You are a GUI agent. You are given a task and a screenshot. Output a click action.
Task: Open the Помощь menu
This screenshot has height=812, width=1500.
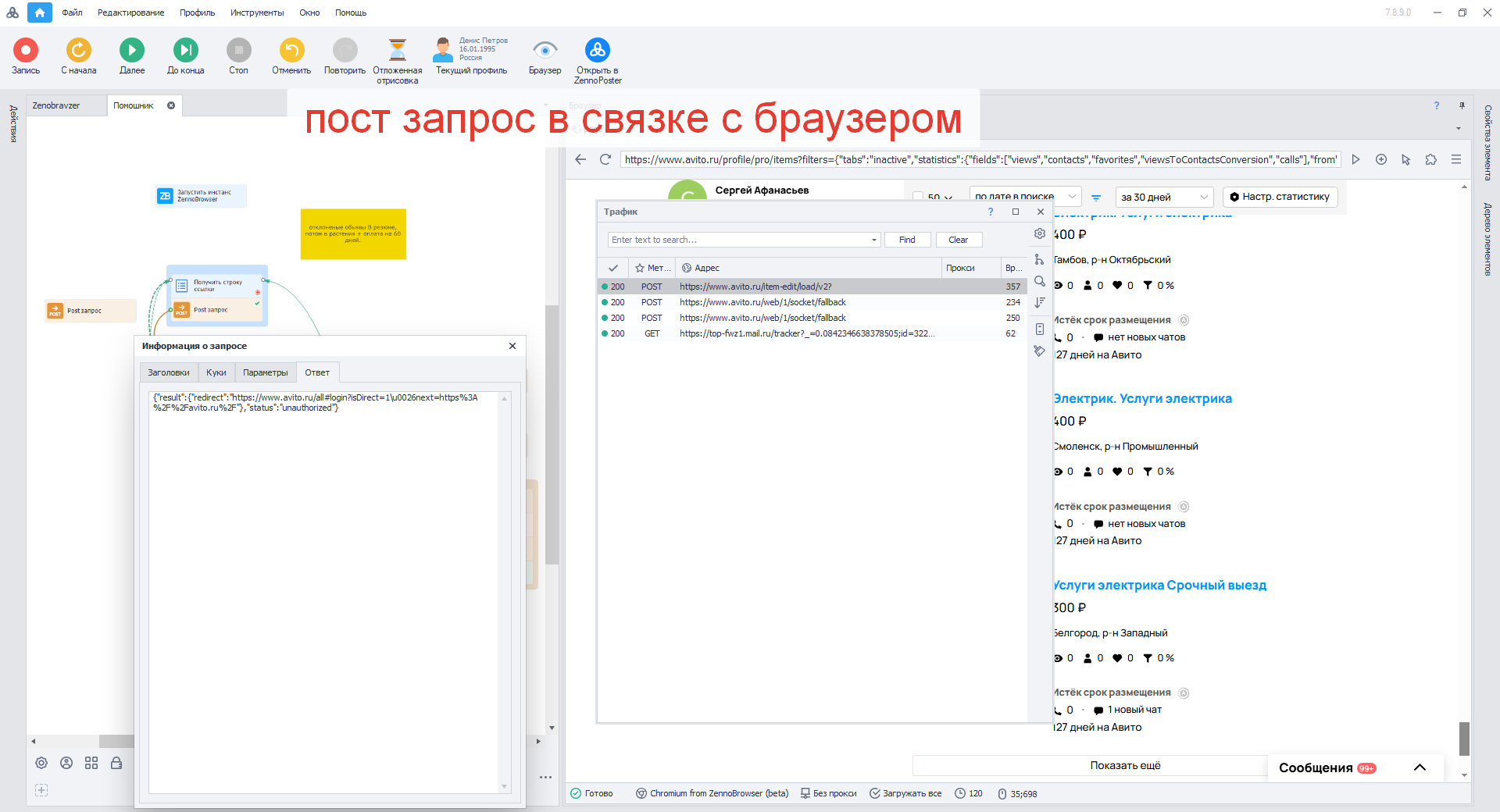[x=351, y=12]
